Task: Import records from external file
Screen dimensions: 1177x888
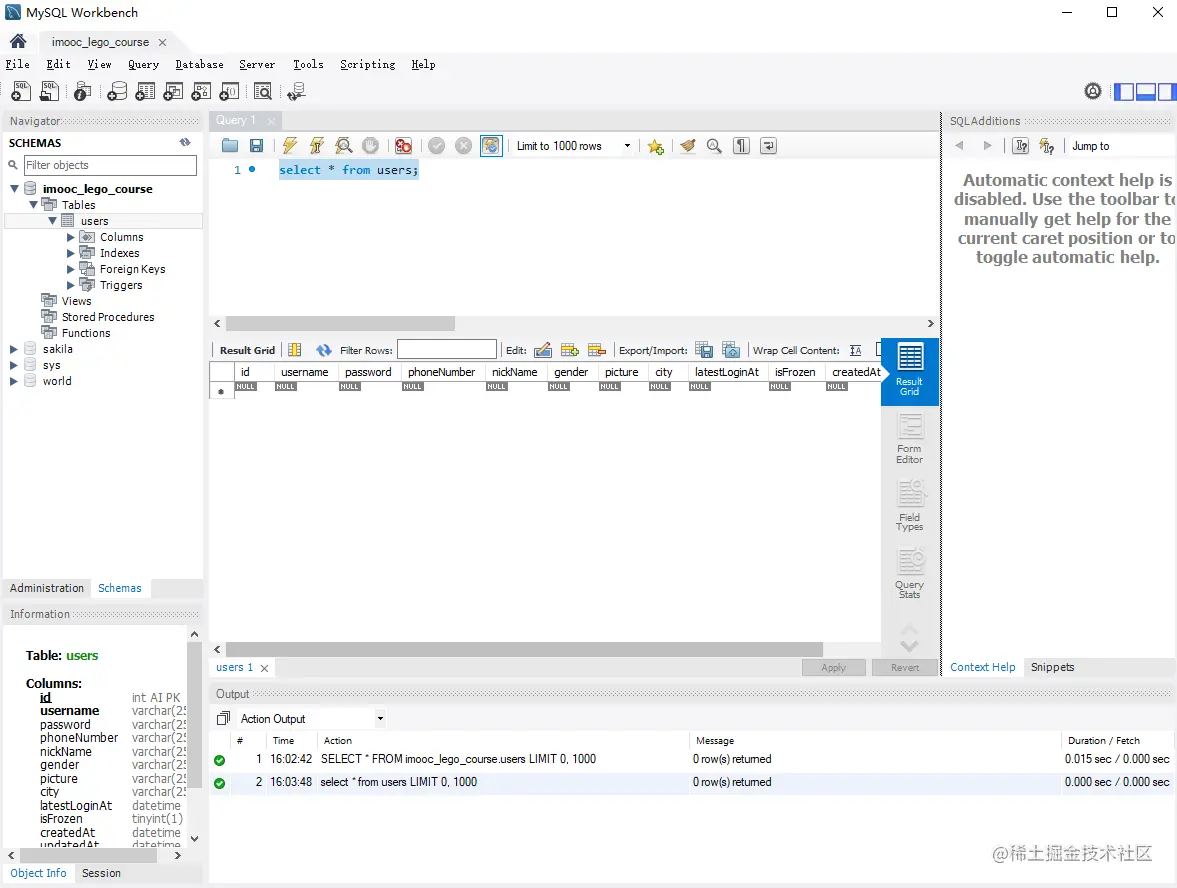Action: pyautogui.click(x=731, y=350)
